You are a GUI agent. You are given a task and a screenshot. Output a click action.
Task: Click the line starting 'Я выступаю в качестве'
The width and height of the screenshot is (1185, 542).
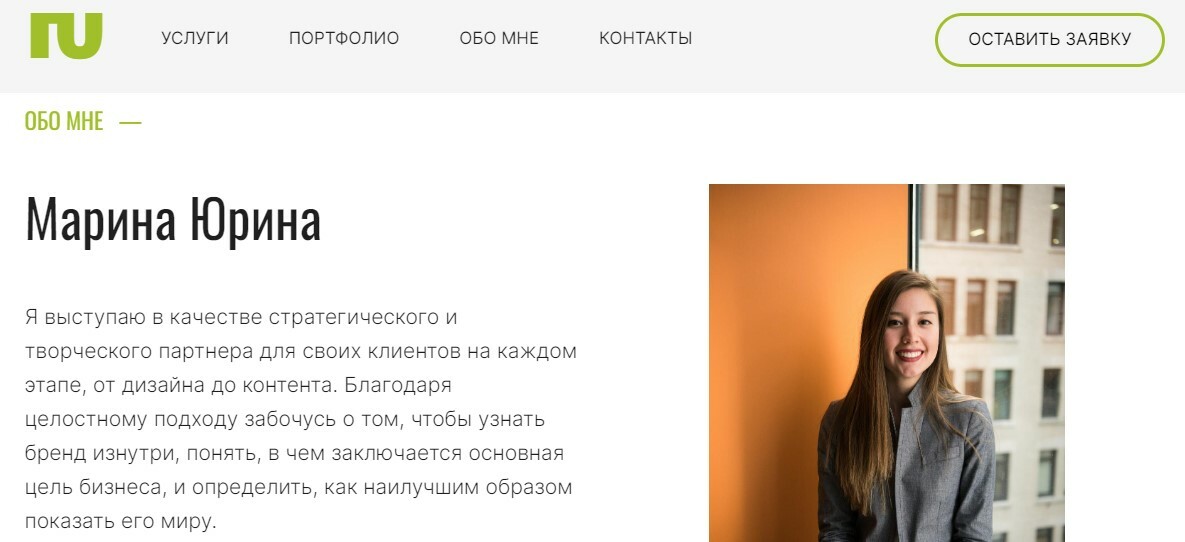coord(241,317)
